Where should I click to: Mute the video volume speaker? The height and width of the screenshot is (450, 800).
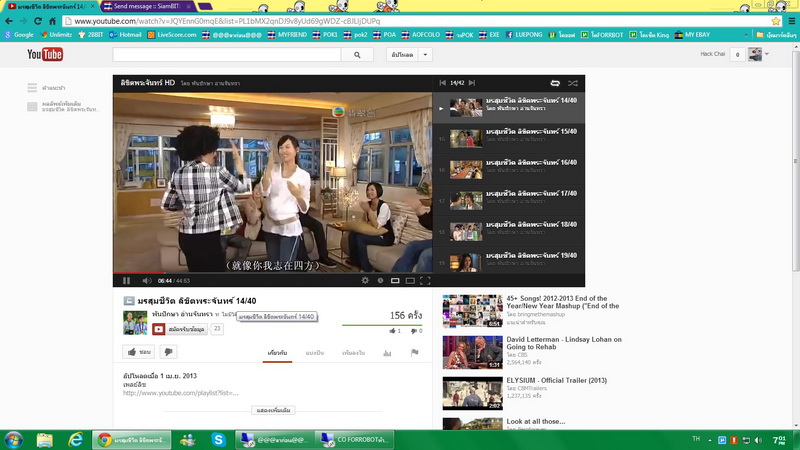[147, 281]
